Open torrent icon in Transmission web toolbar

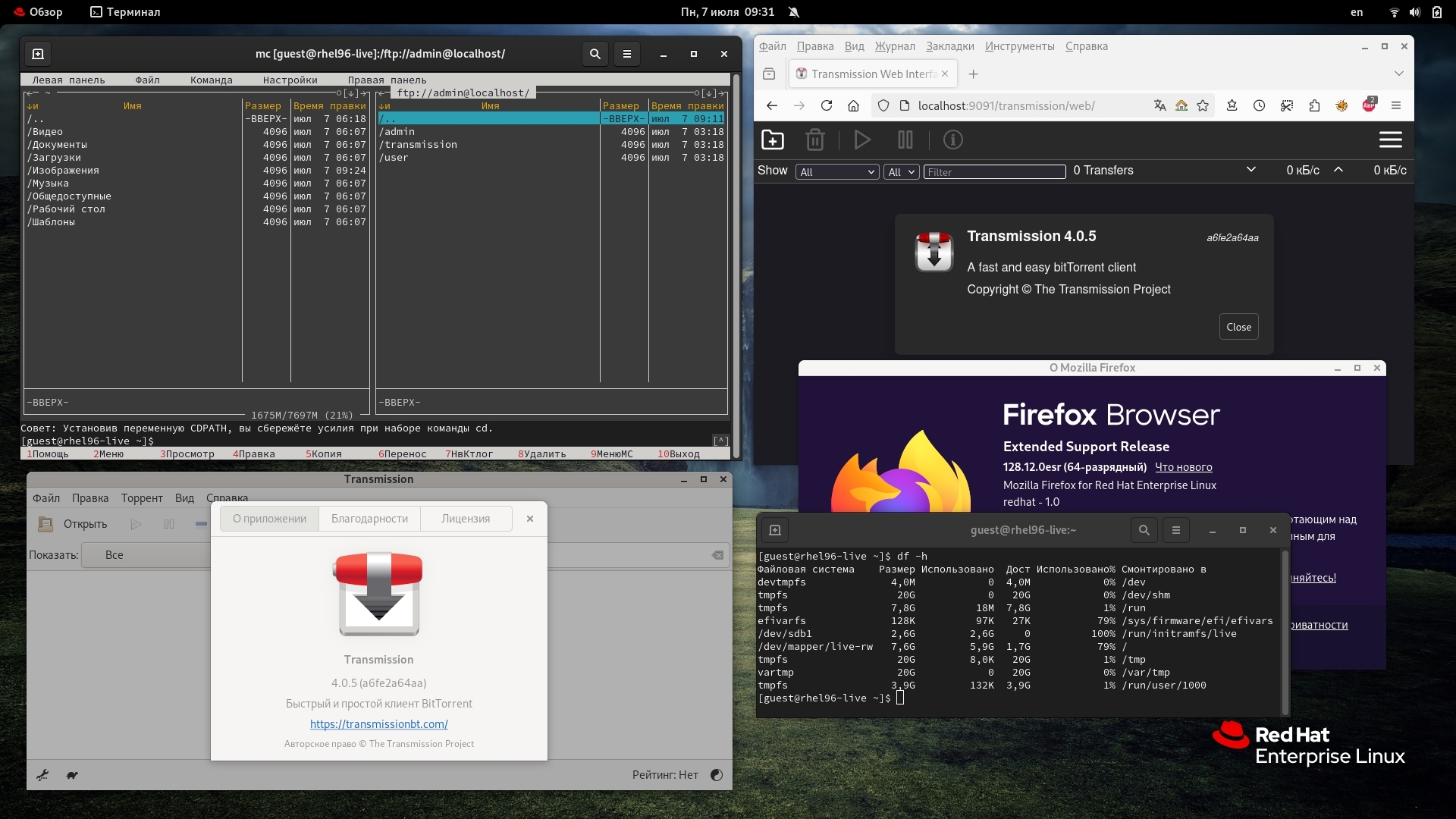click(x=772, y=140)
